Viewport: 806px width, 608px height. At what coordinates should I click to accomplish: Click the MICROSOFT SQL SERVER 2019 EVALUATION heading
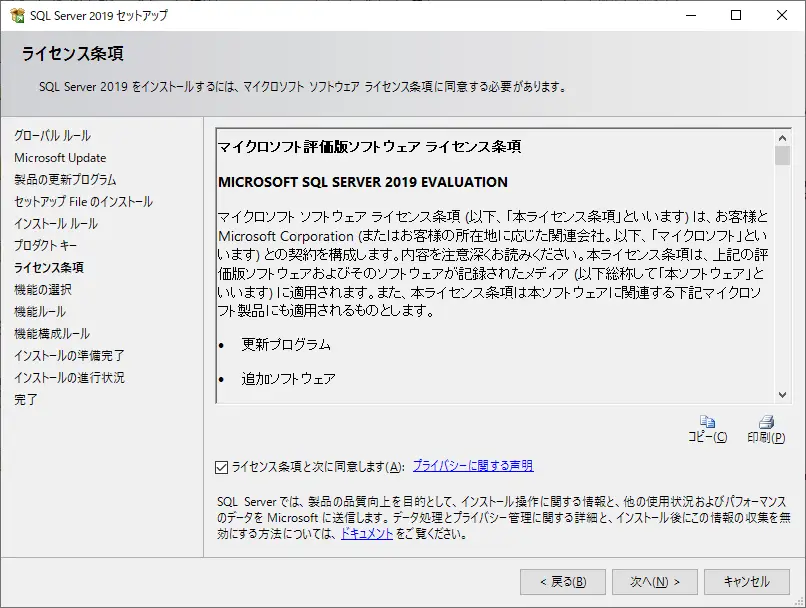[363, 182]
